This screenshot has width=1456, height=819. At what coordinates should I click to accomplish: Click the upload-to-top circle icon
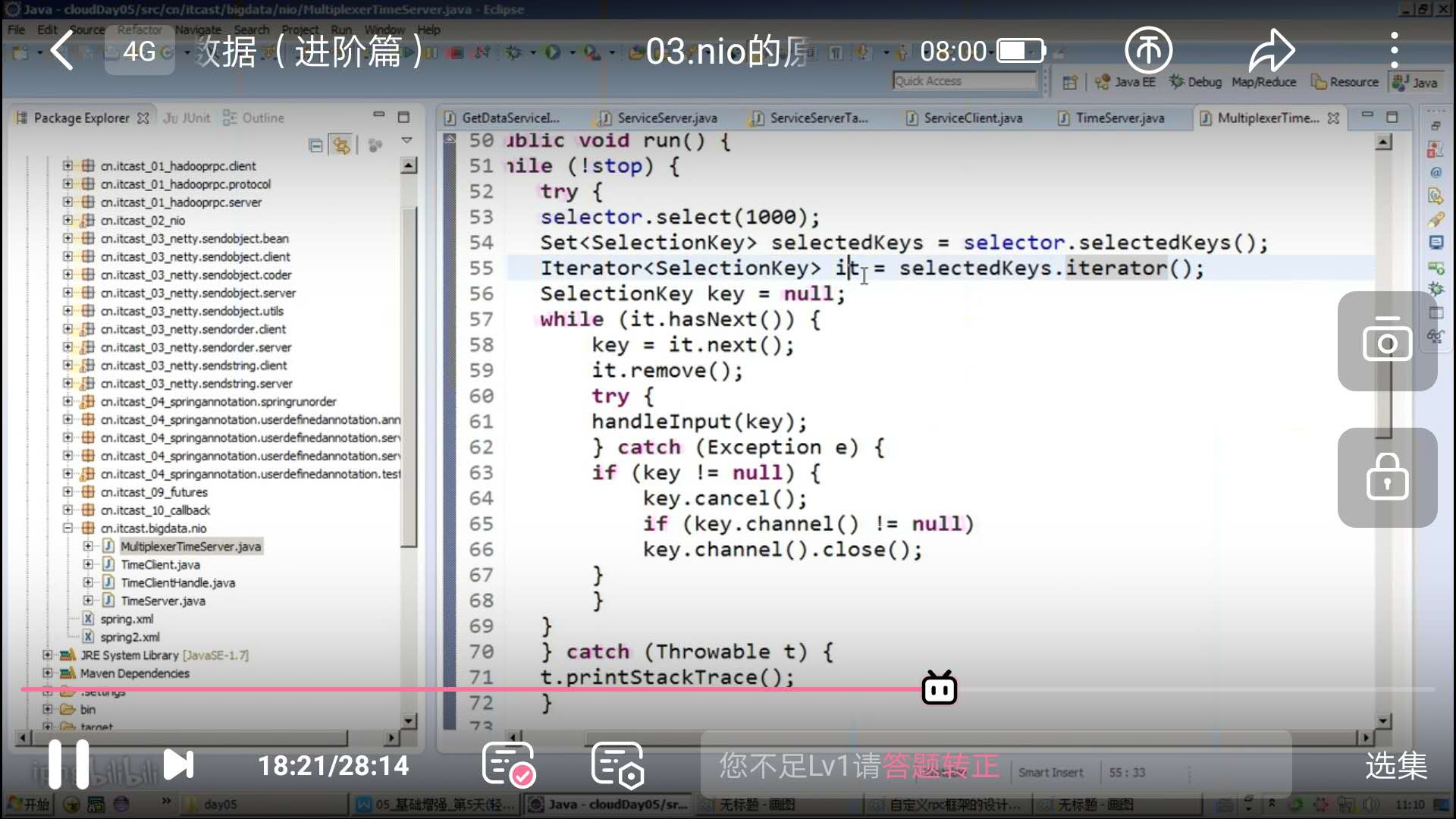point(1147,50)
